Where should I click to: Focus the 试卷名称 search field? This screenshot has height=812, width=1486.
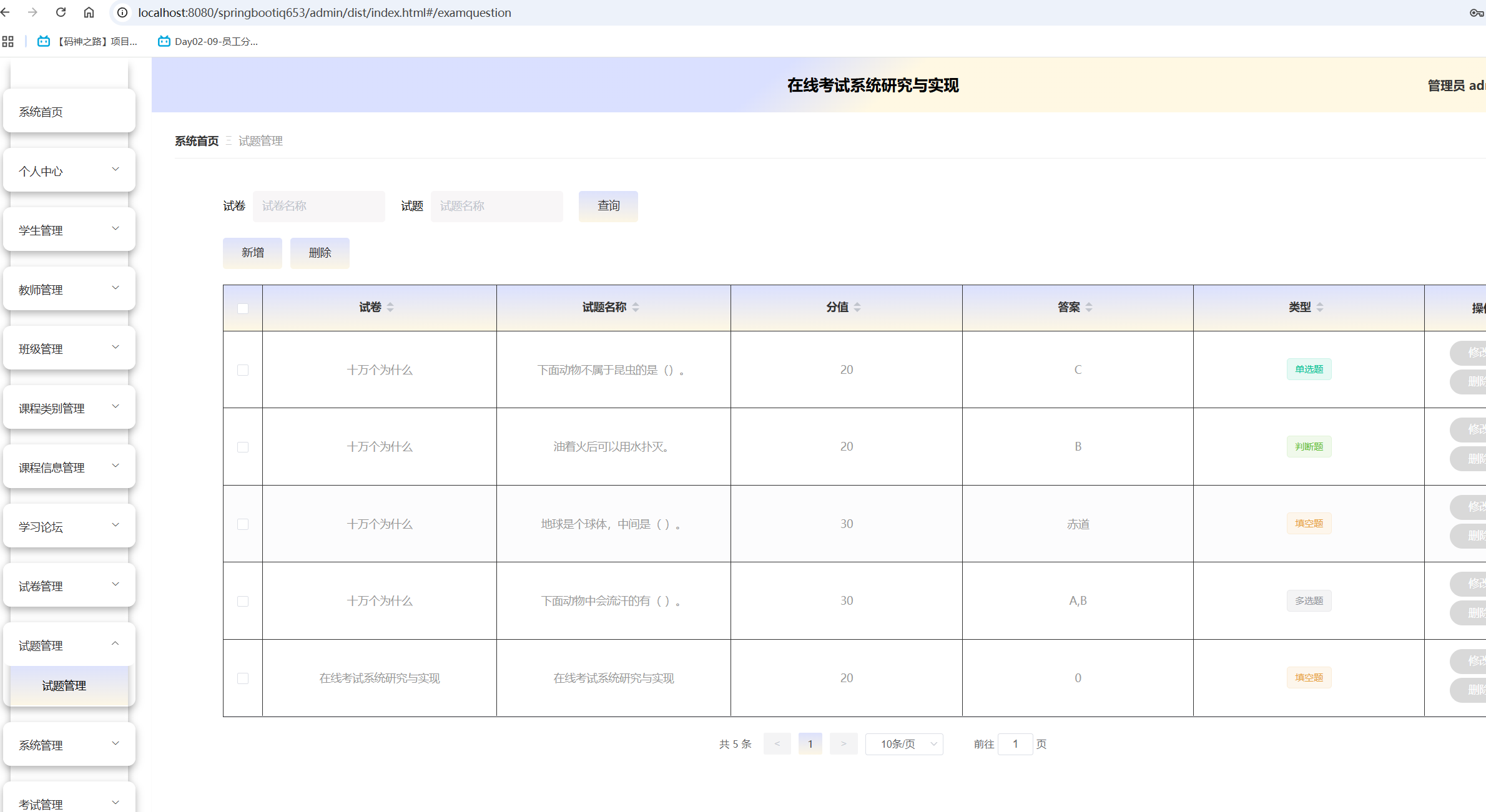pos(319,206)
